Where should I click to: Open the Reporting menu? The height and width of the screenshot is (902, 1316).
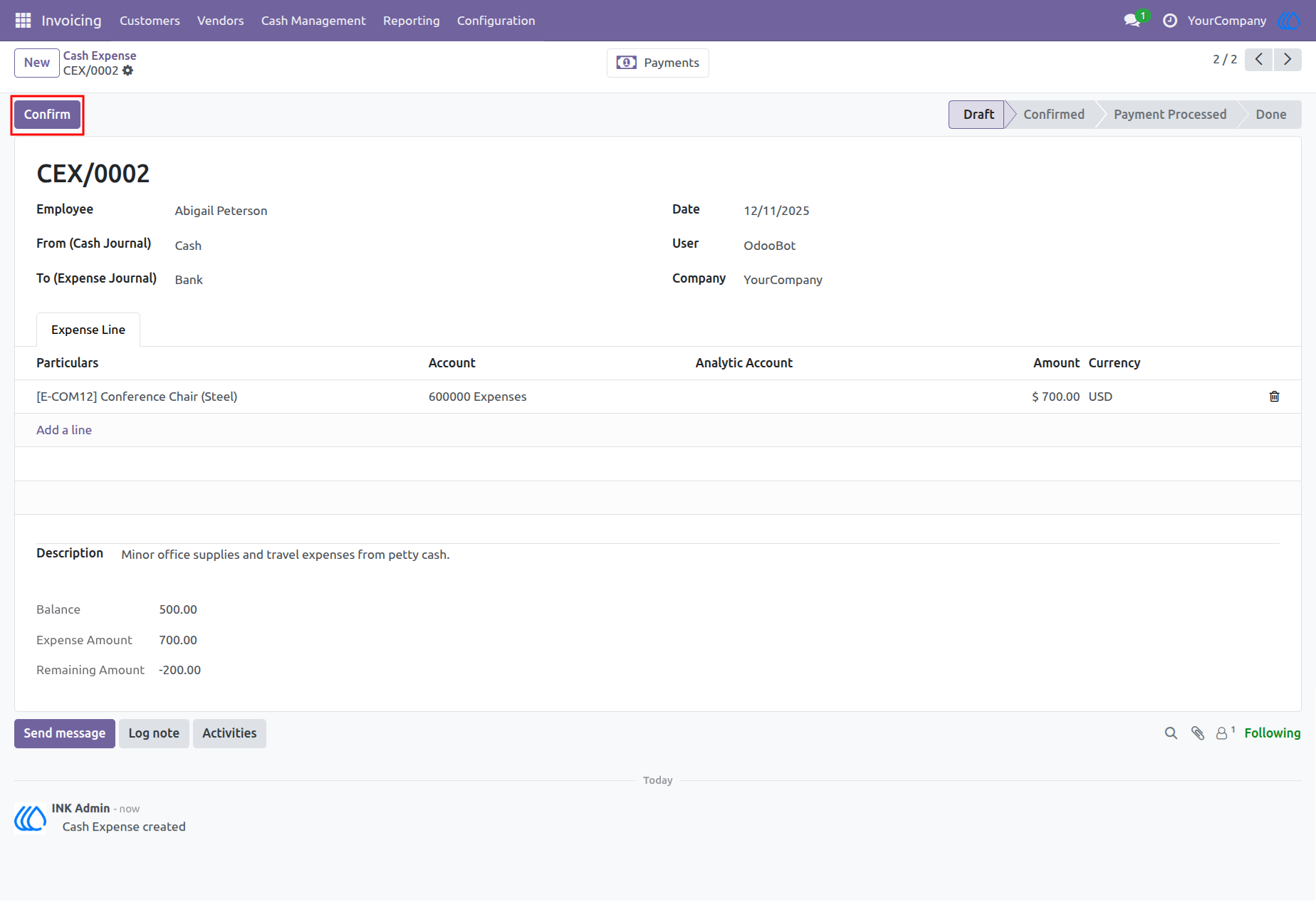pos(412,21)
